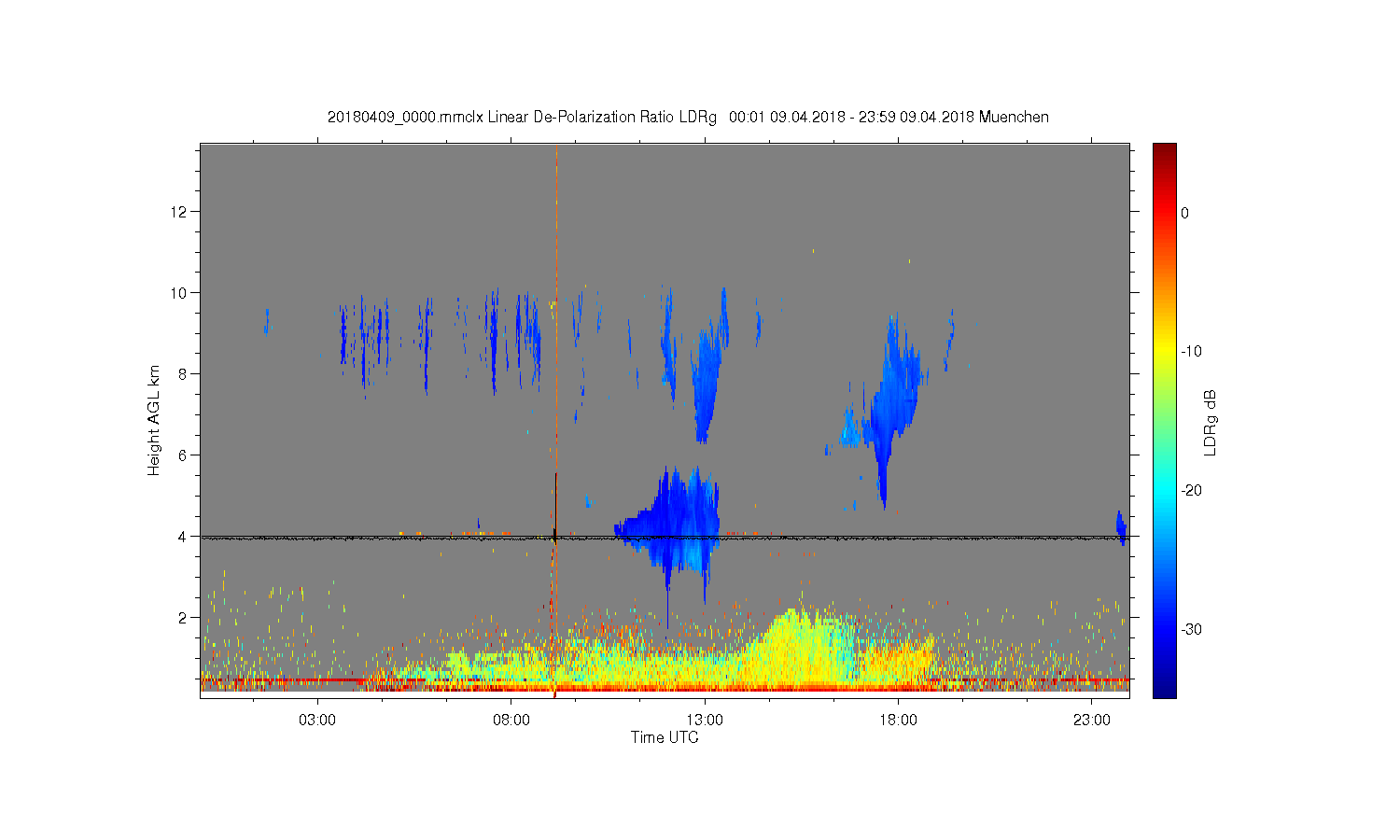Image resolution: width=1400 pixels, height=840 pixels.
Task: Click the 'Time UTC' x-axis label
Action: pos(665,737)
